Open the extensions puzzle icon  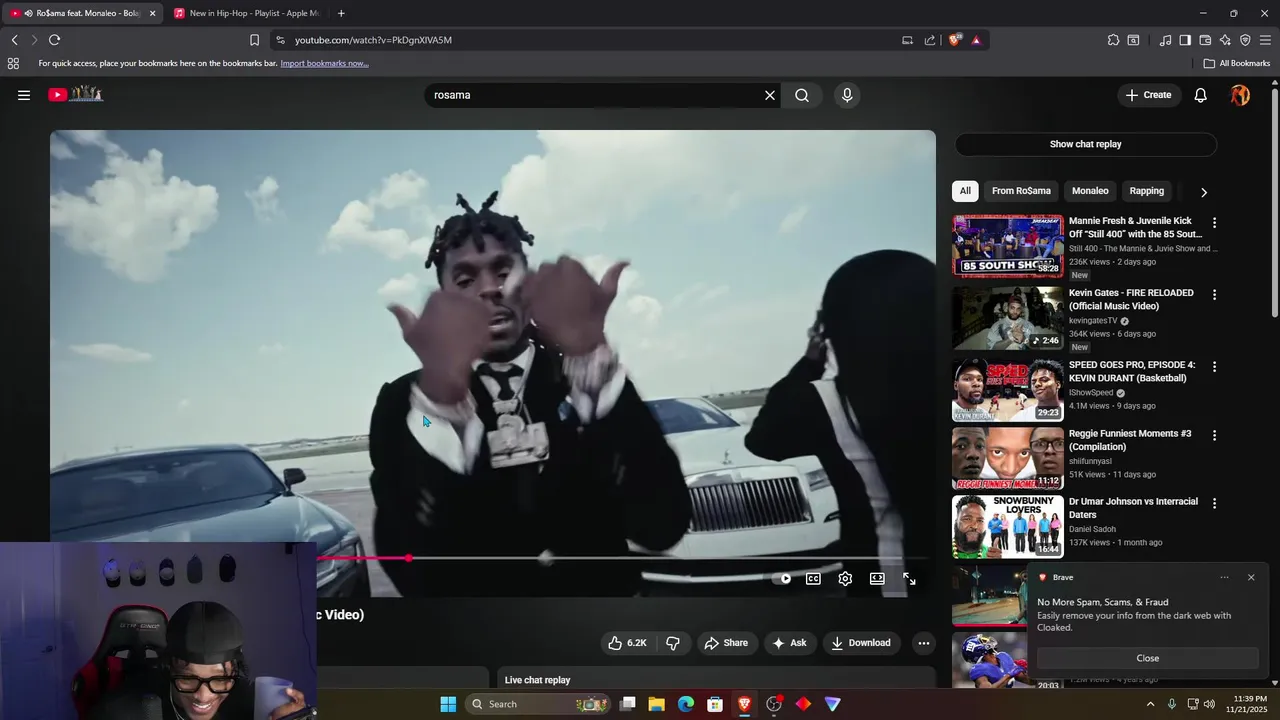pyautogui.click(x=1113, y=40)
